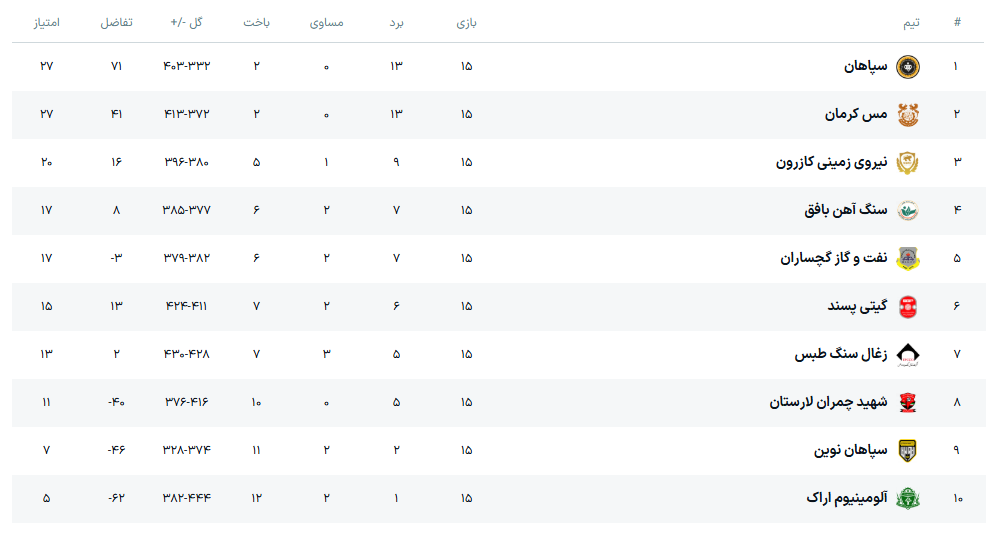Click the زغال سنگ طبس logo

907,355
